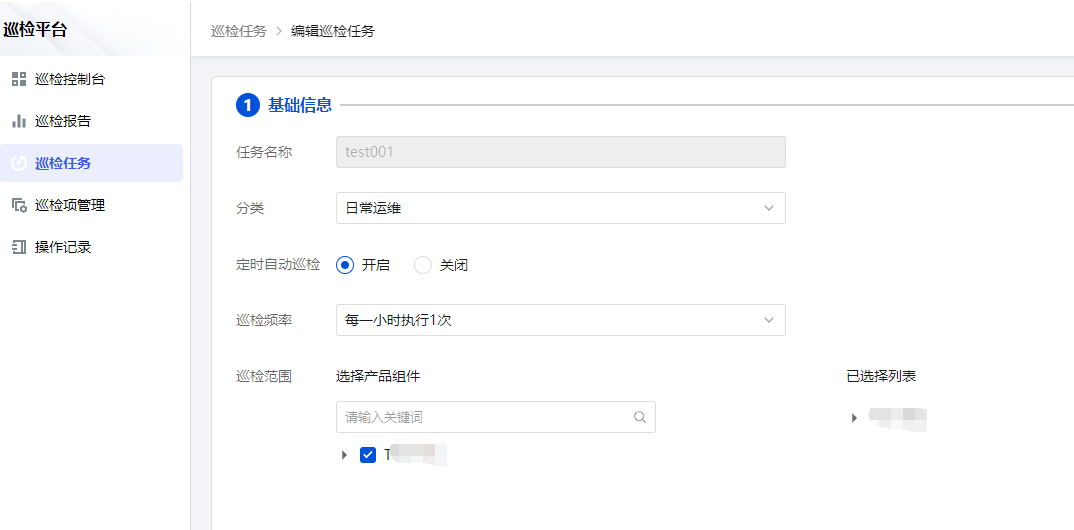Select the 关闭 radio button
The width and height of the screenshot is (1074, 530).
tap(423, 265)
